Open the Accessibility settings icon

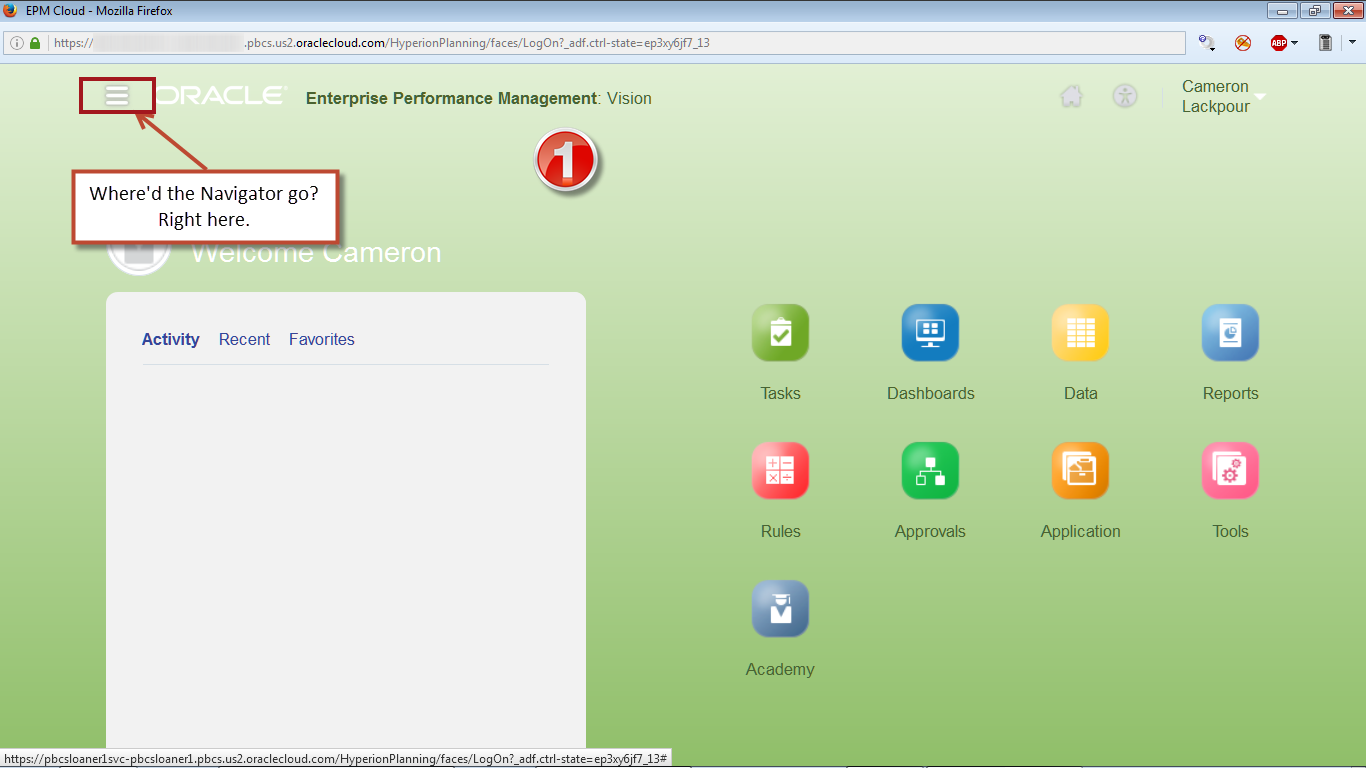(1125, 96)
